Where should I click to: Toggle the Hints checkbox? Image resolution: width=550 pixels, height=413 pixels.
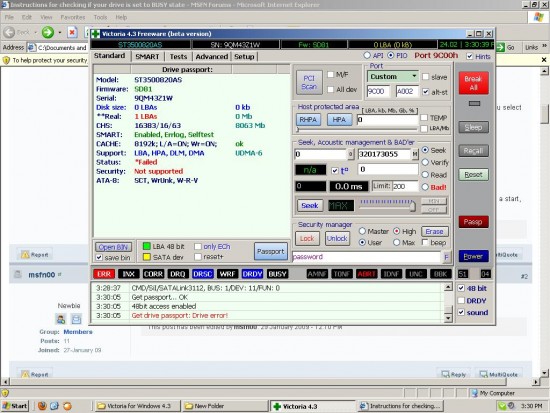pyautogui.click(x=470, y=56)
